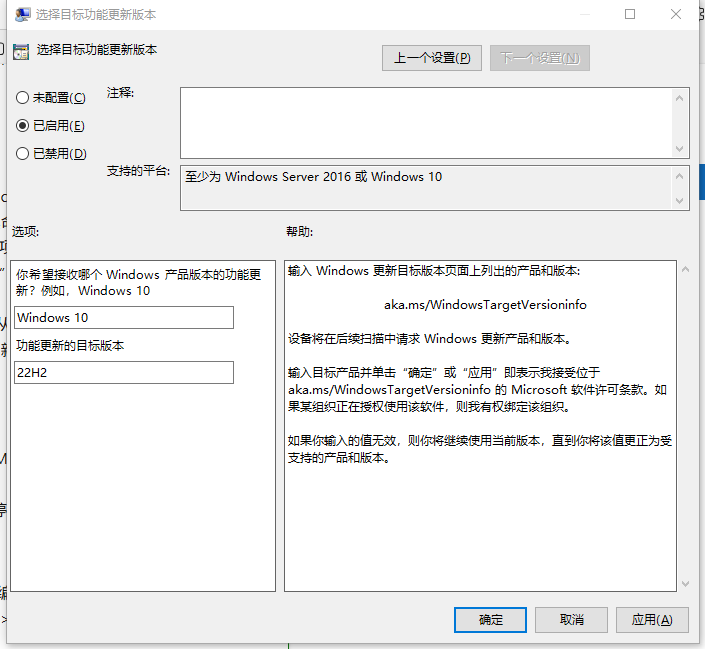
Task: Focus the Windows 10 product version field
Action: [124, 318]
